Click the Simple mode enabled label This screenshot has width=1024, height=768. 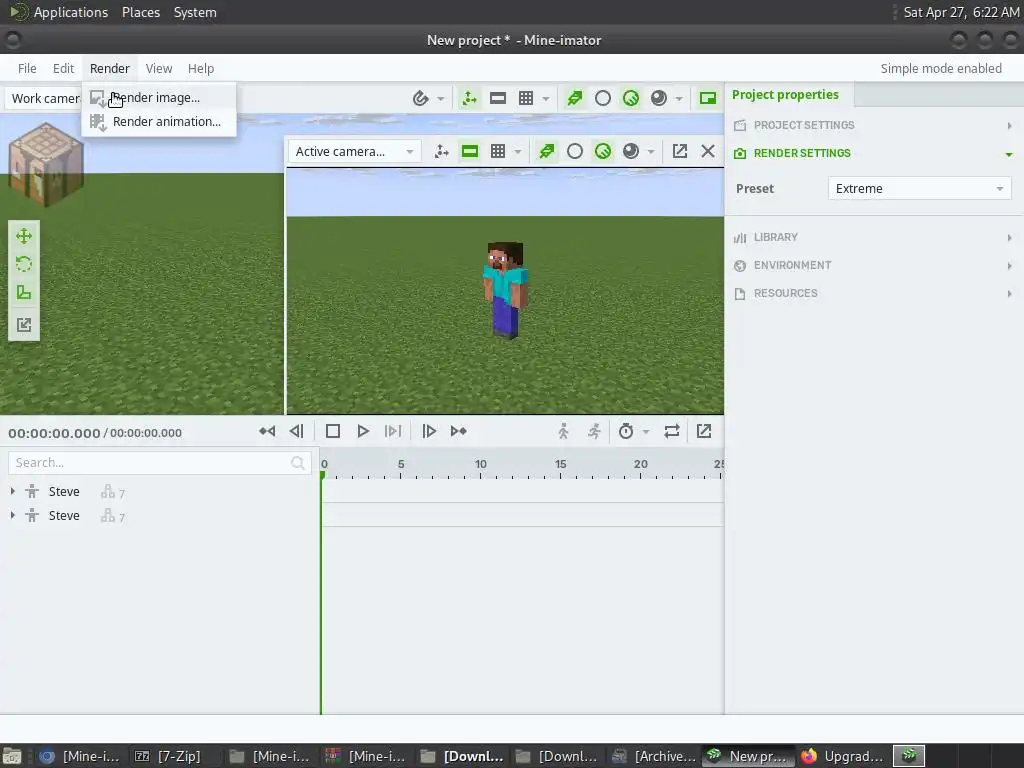[940, 69]
